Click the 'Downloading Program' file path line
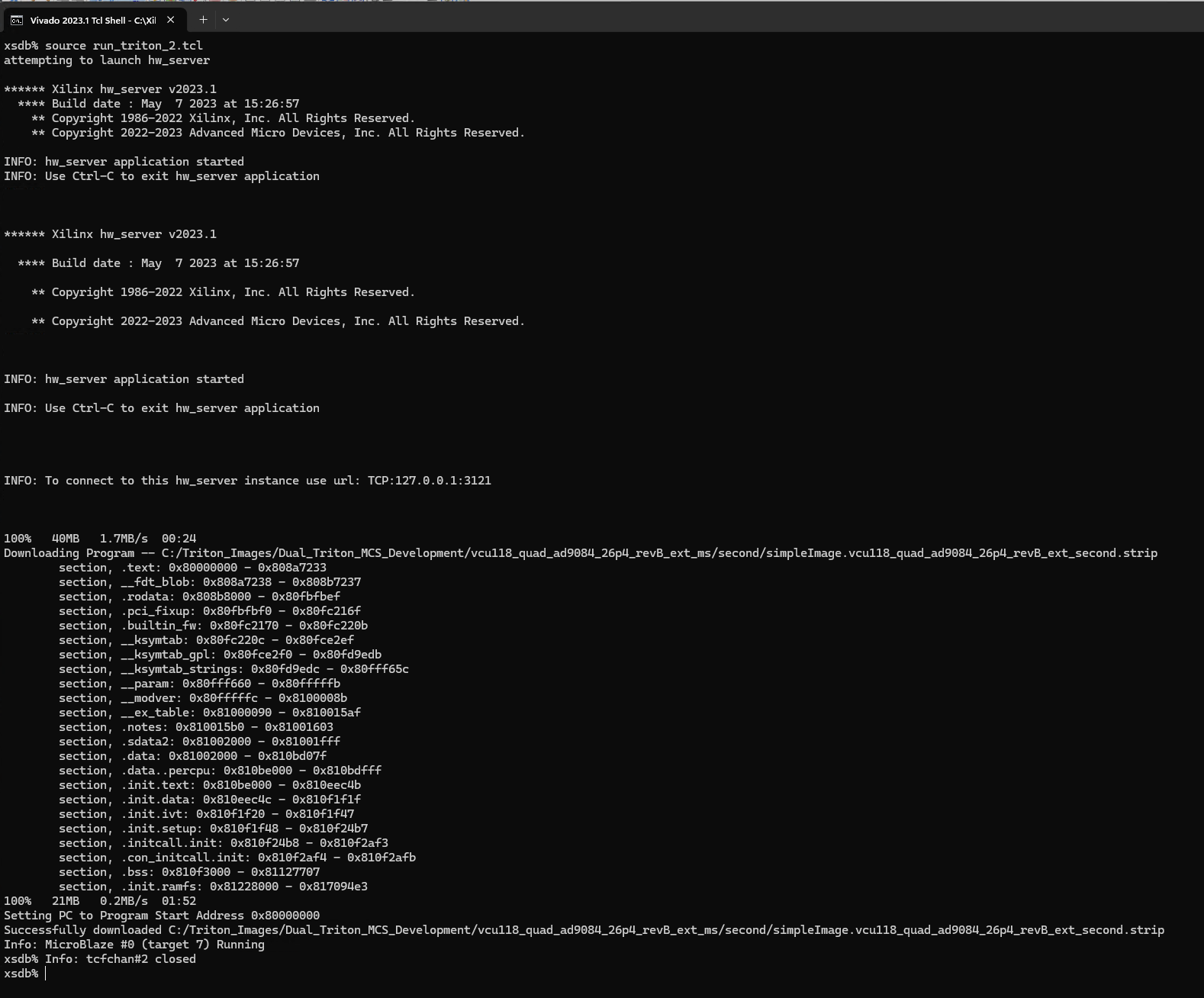This screenshot has width=1204, height=998. tap(580, 553)
